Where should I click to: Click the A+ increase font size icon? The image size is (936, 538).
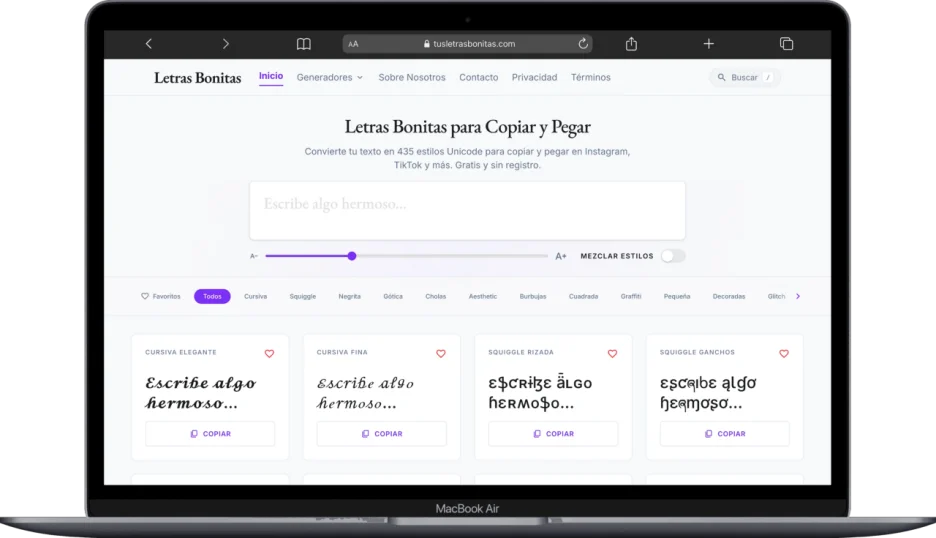coord(561,256)
